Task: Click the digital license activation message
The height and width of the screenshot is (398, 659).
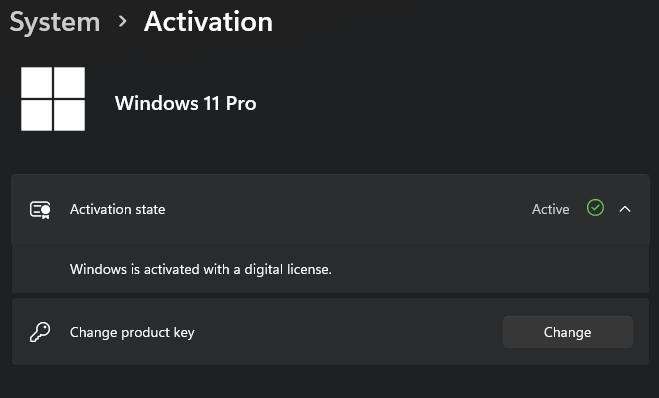Action: pyautogui.click(x=200, y=269)
